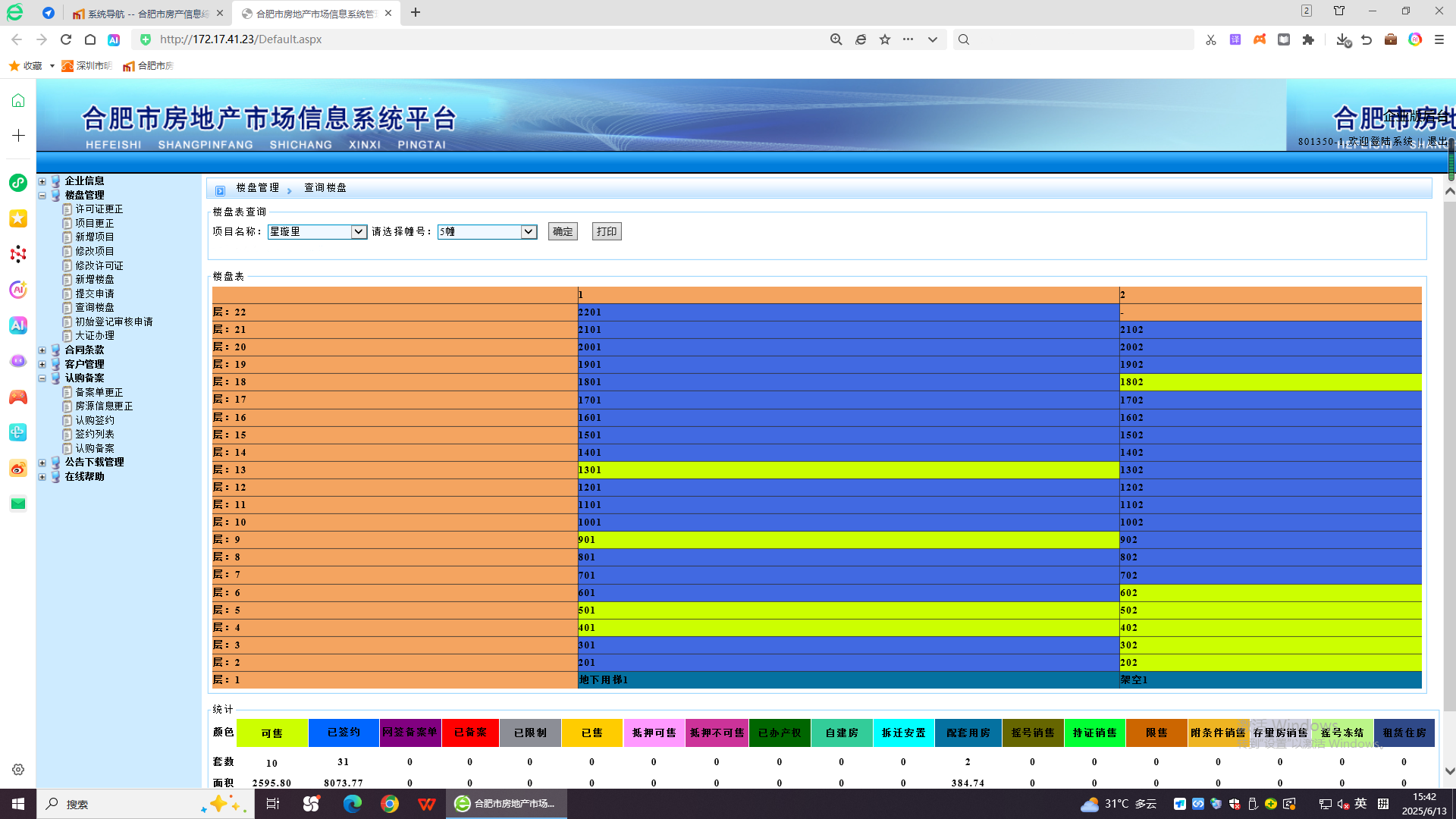Click the game controller sidebar icon
The image size is (1456, 819).
tap(18, 397)
